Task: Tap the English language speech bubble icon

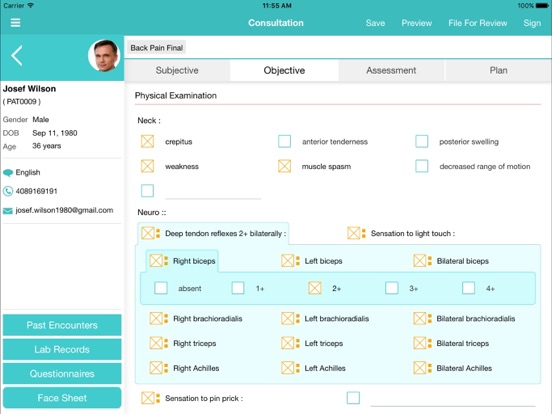Action: pyautogui.click(x=8, y=172)
